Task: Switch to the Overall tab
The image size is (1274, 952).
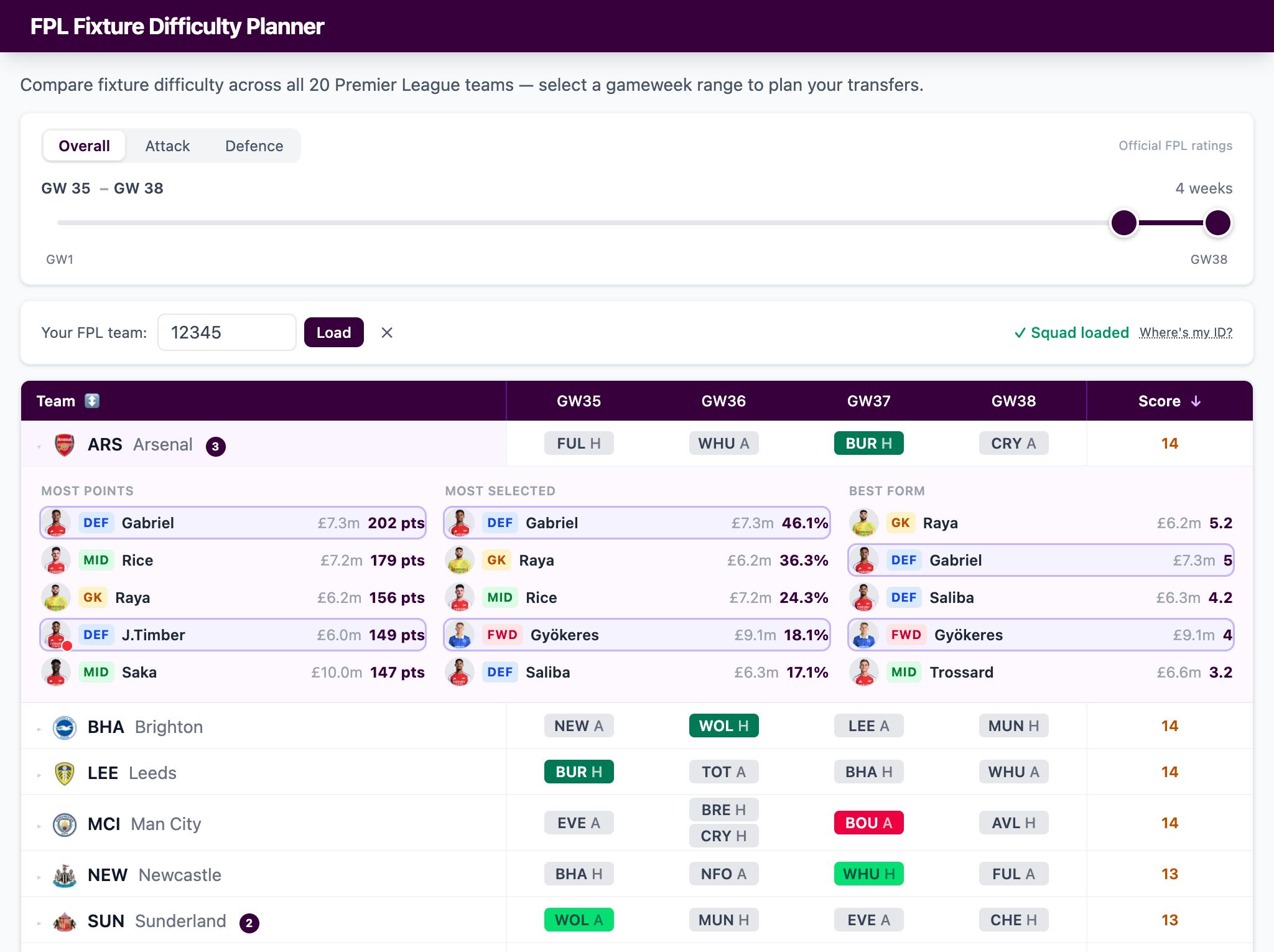Action: point(84,146)
